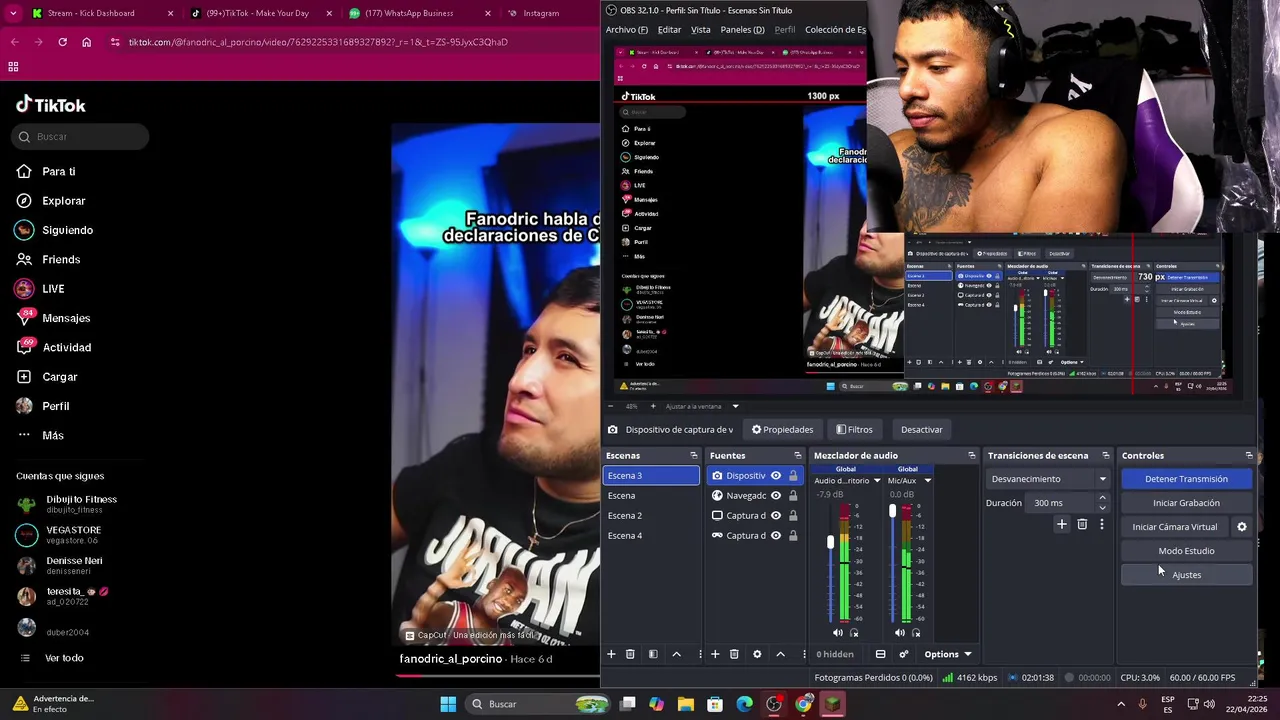Open transition properties three-dot menu
This screenshot has height=720, width=1280.
1102,524
